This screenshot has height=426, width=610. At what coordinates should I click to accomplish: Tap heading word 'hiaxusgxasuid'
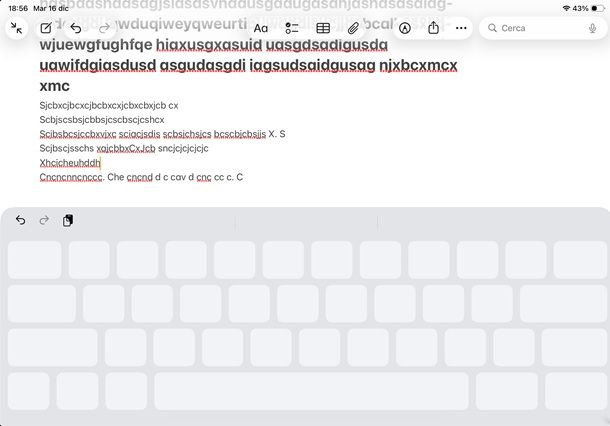209,45
